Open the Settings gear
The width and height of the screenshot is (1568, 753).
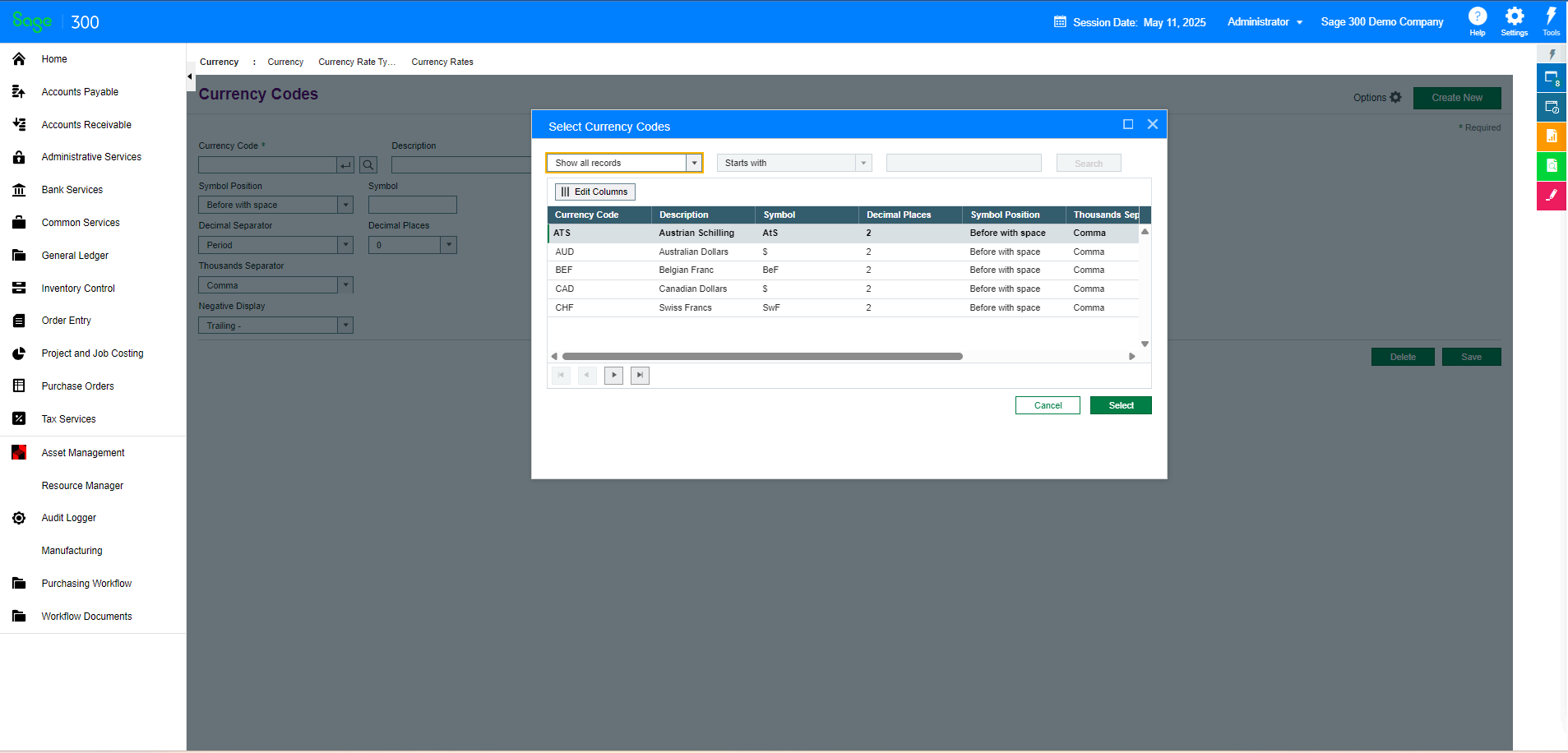[1515, 21]
